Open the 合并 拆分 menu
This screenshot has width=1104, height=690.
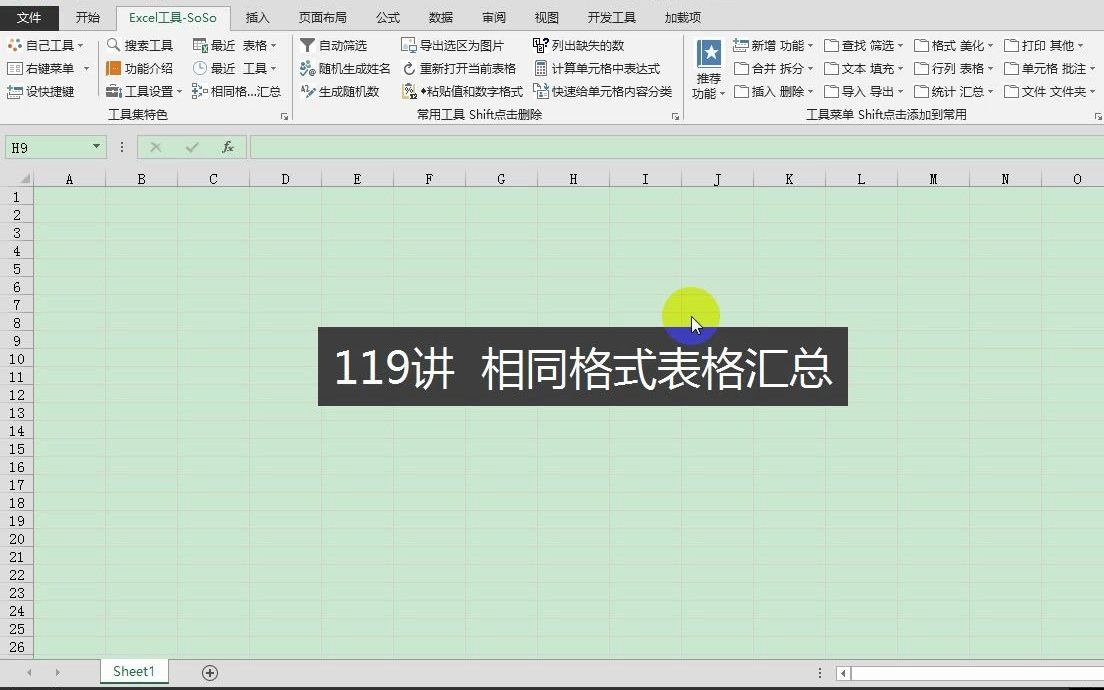(x=773, y=68)
